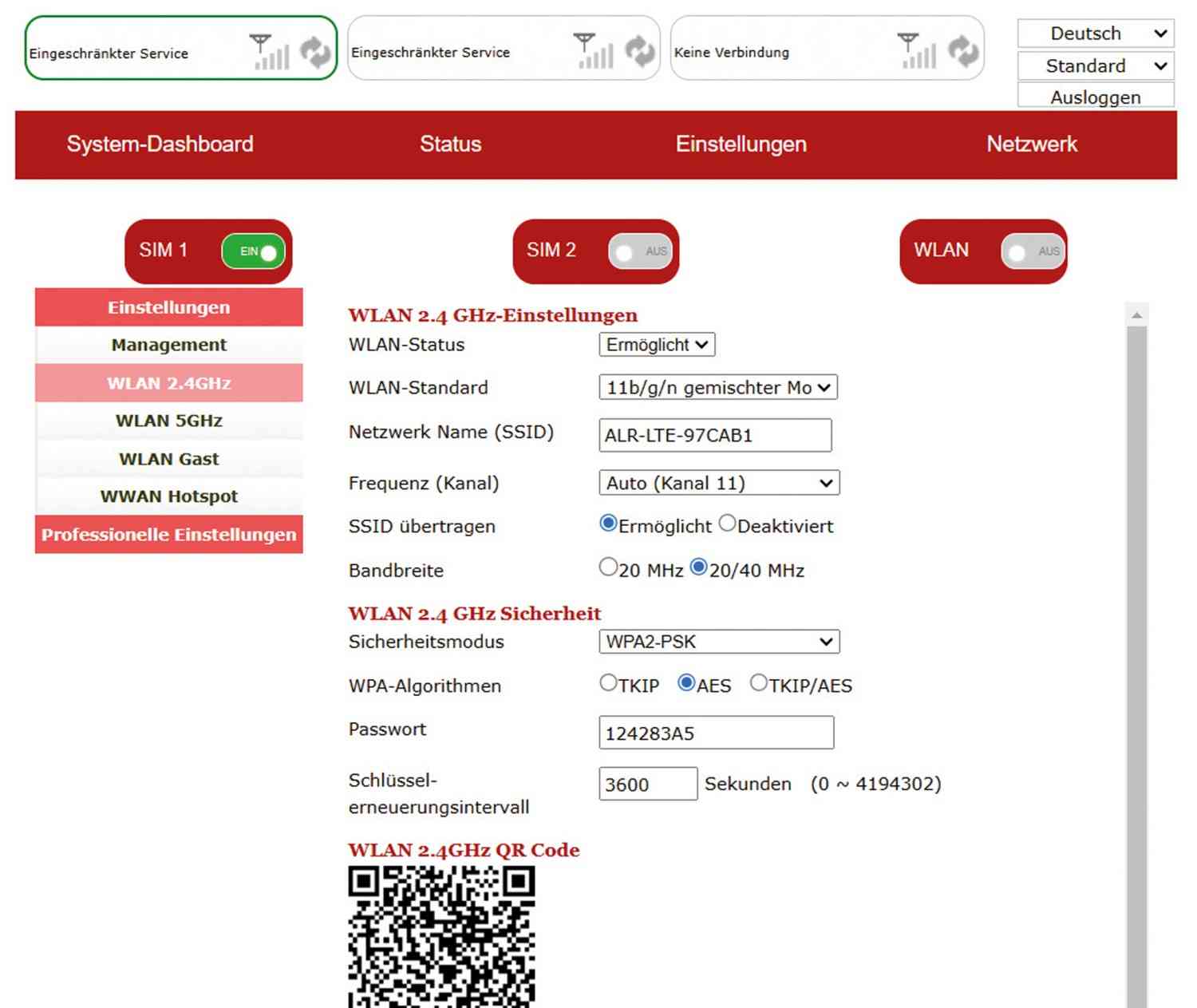Turn on the SIM 2 switch
The height and width of the screenshot is (1008, 1197).
point(641,251)
